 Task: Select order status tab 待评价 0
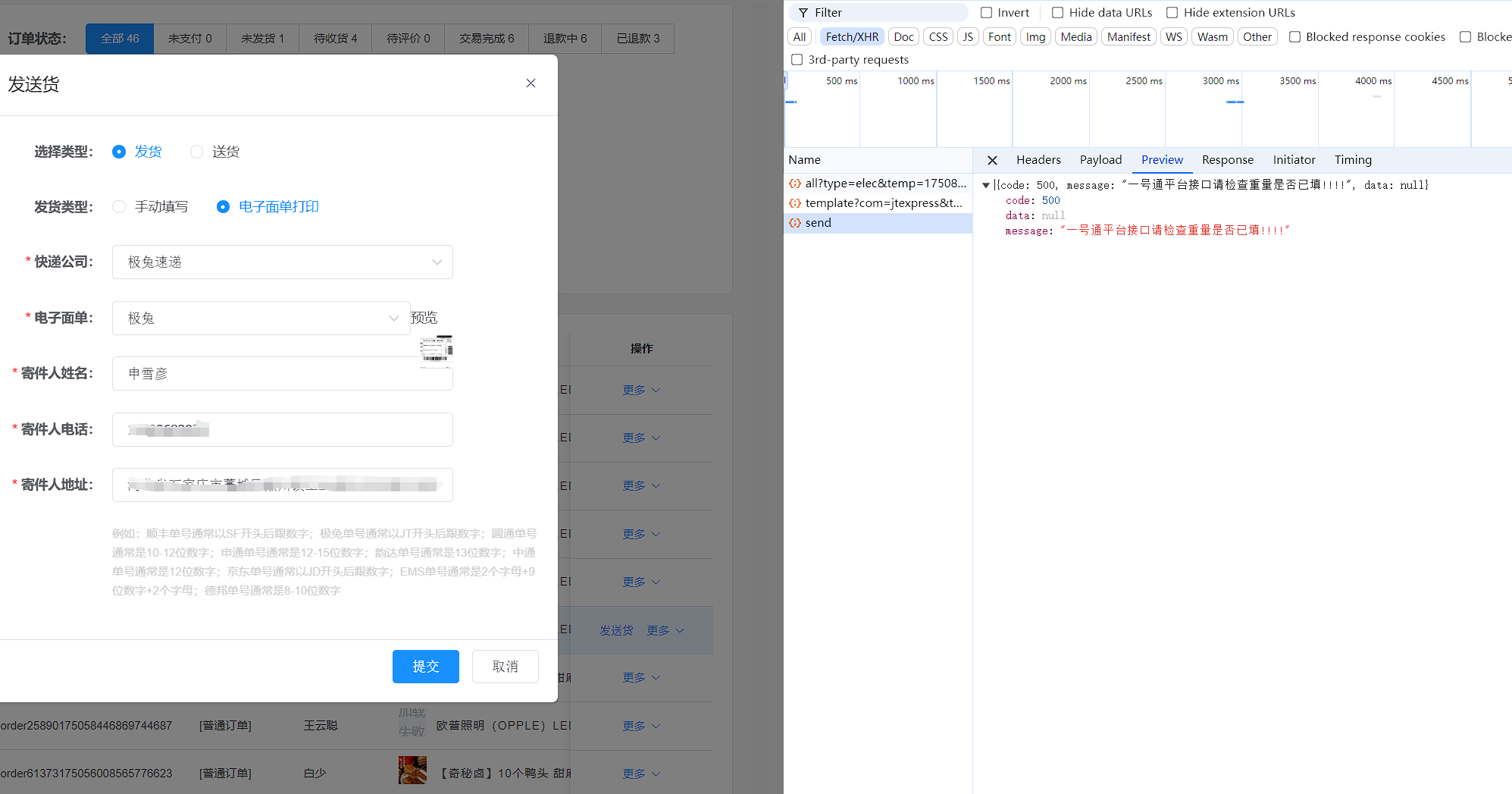[409, 39]
